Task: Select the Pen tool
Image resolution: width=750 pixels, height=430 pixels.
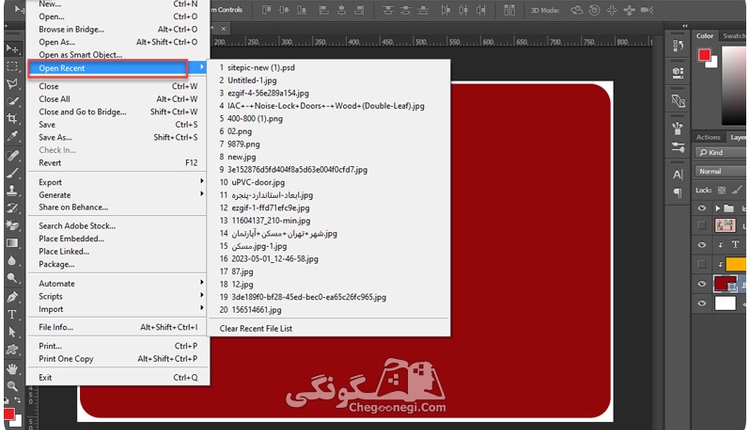Action: tap(12, 297)
